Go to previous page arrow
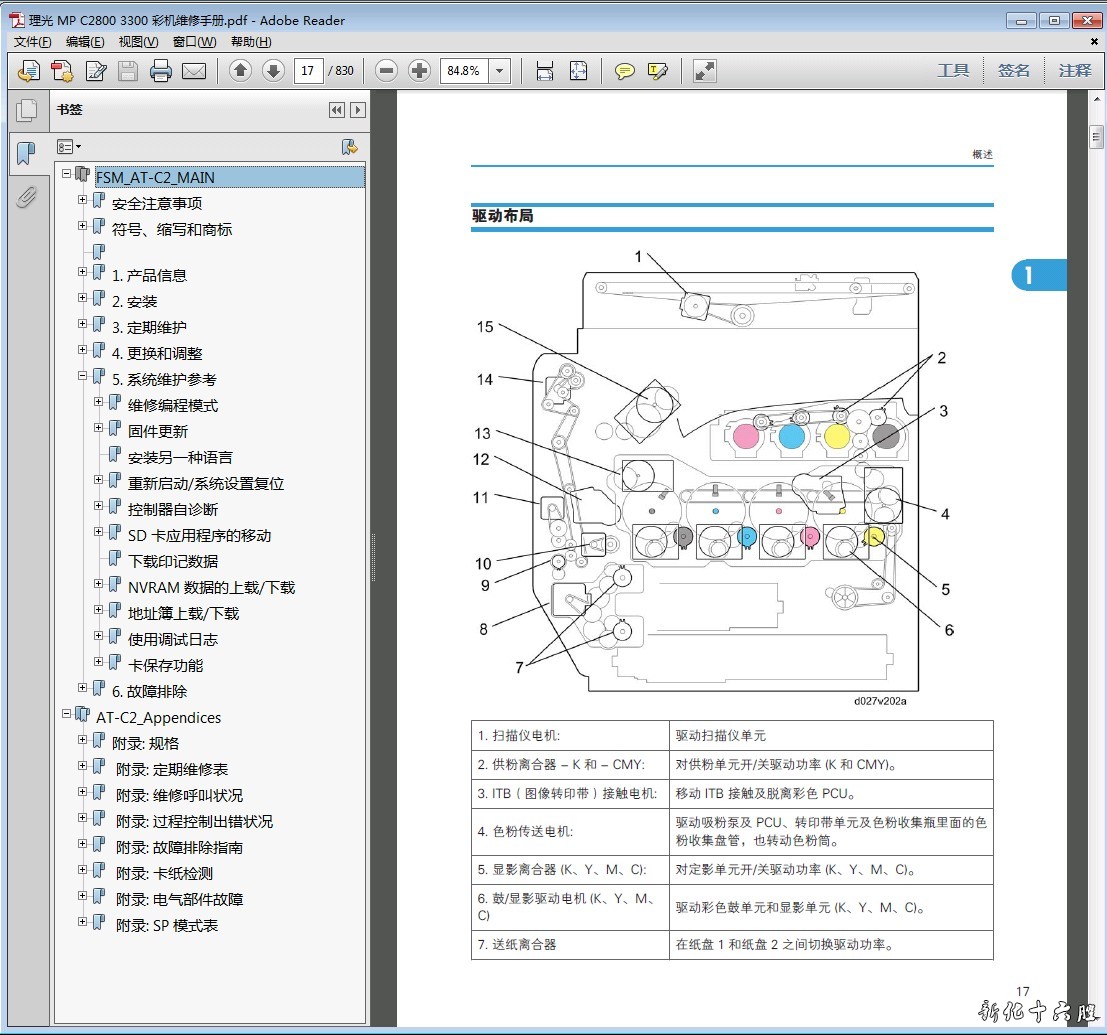Image resolution: width=1107 pixels, height=1035 pixels. click(240, 71)
